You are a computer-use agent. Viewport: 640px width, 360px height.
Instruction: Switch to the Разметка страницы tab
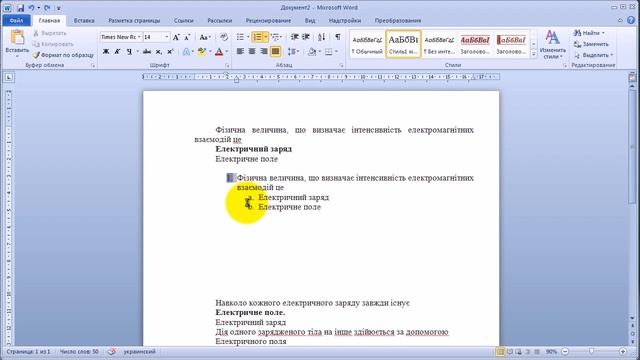tap(134, 20)
